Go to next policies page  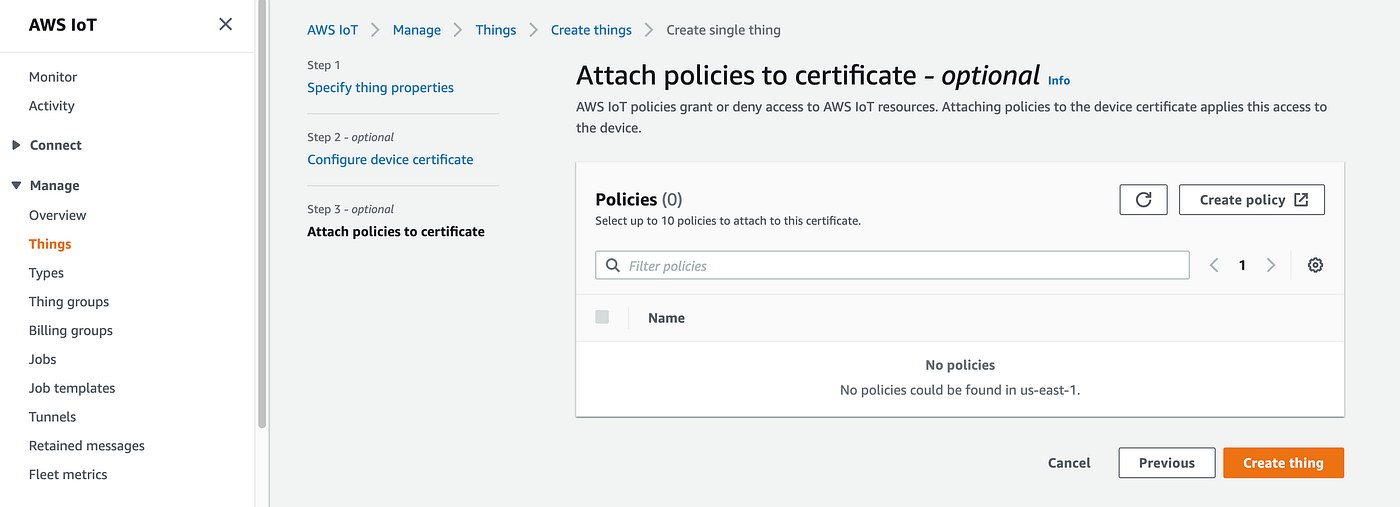[x=1271, y=265]
